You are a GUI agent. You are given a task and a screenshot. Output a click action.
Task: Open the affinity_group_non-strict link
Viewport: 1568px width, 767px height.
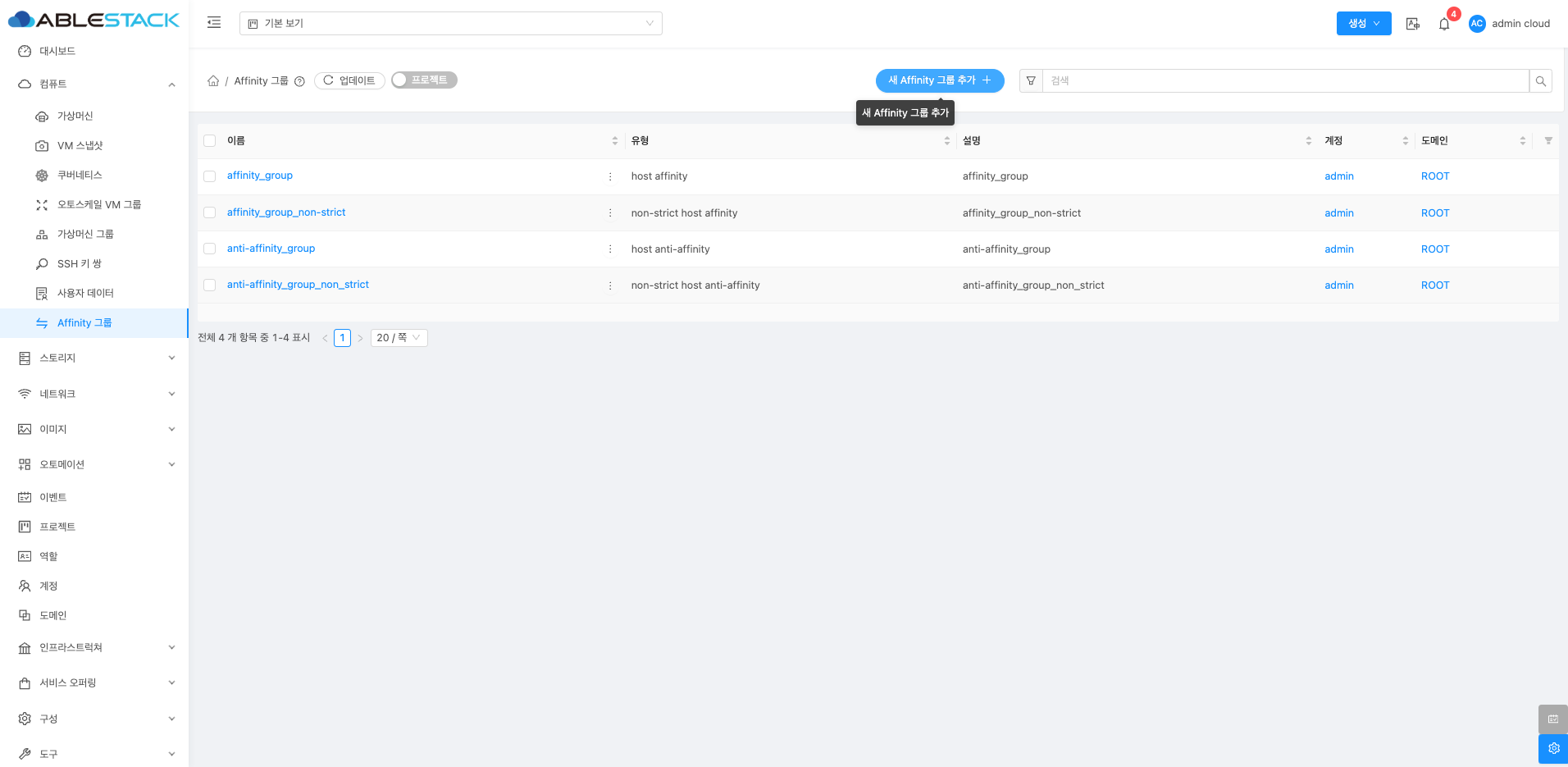[x=286, y=212]
